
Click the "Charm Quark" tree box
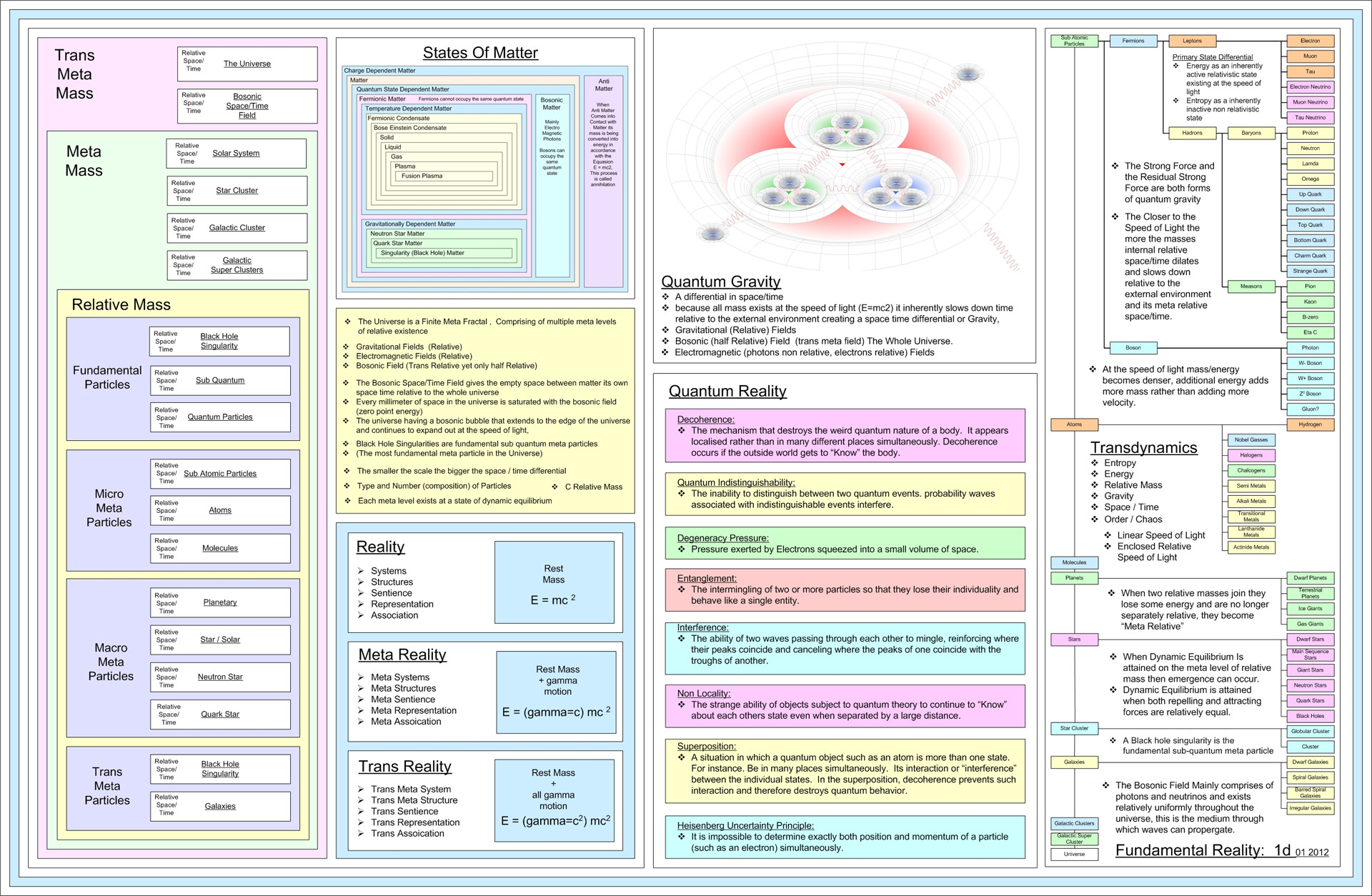tap(1310, 256)
